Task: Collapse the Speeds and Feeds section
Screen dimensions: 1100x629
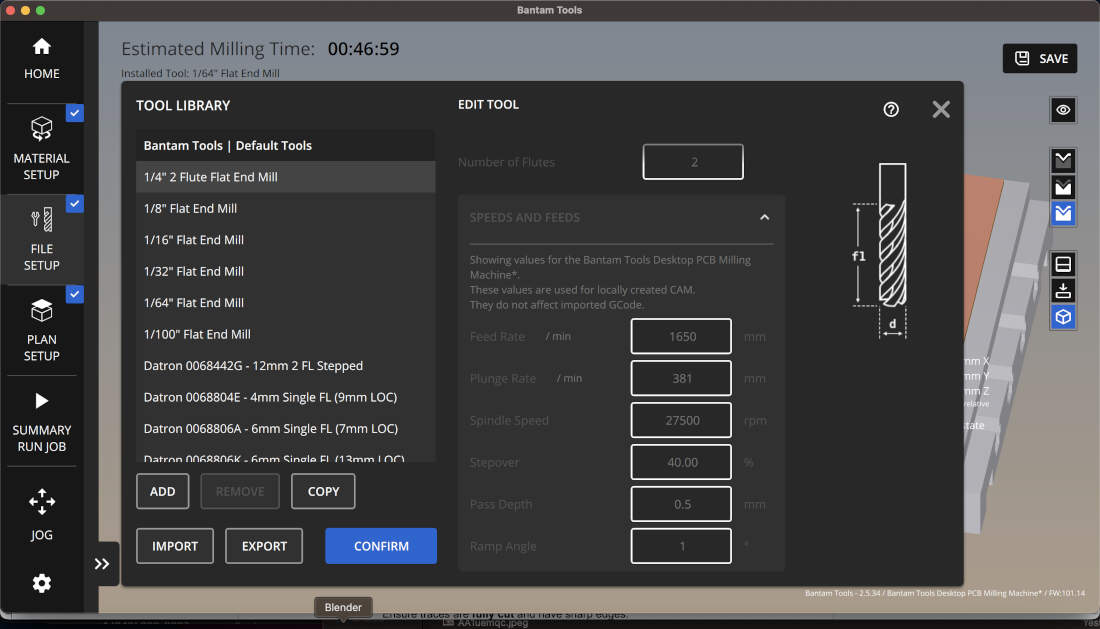Action: (764, 217)
